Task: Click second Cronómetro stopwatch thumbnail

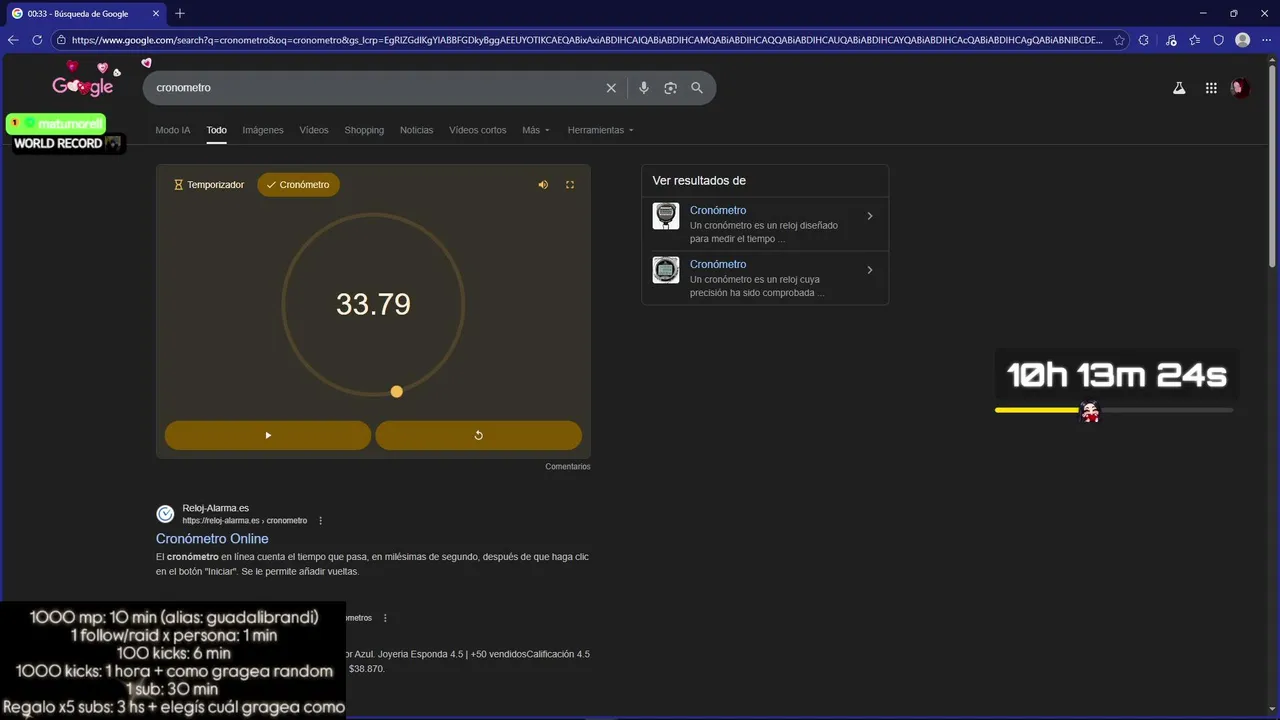Action: tap(666, 270)
